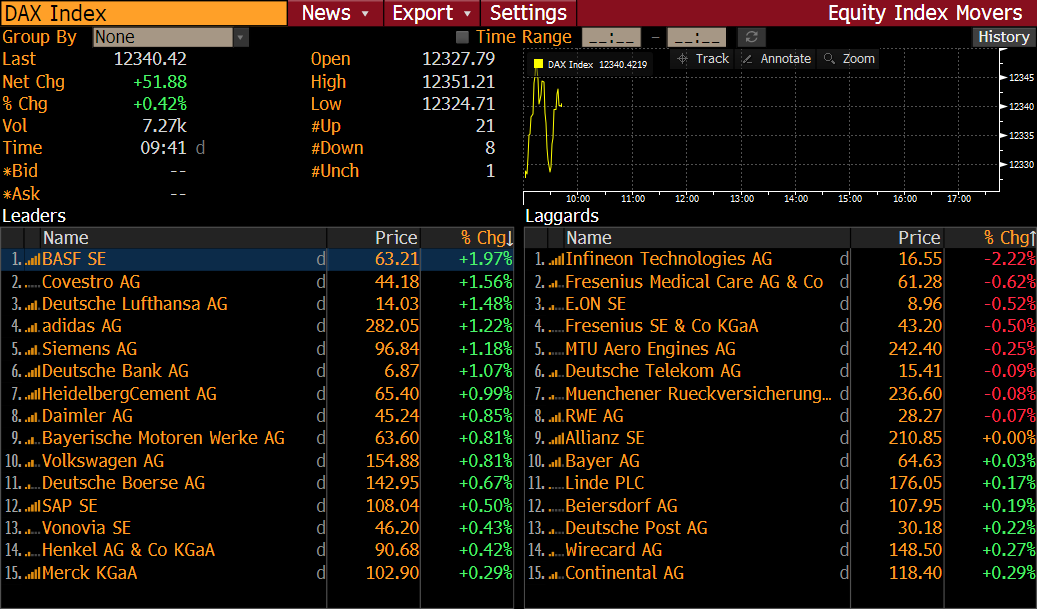Image resolution: width=1037 pixels, height=609 pixels.
Task: Click the Track button label
Action: tap(712, 59)
